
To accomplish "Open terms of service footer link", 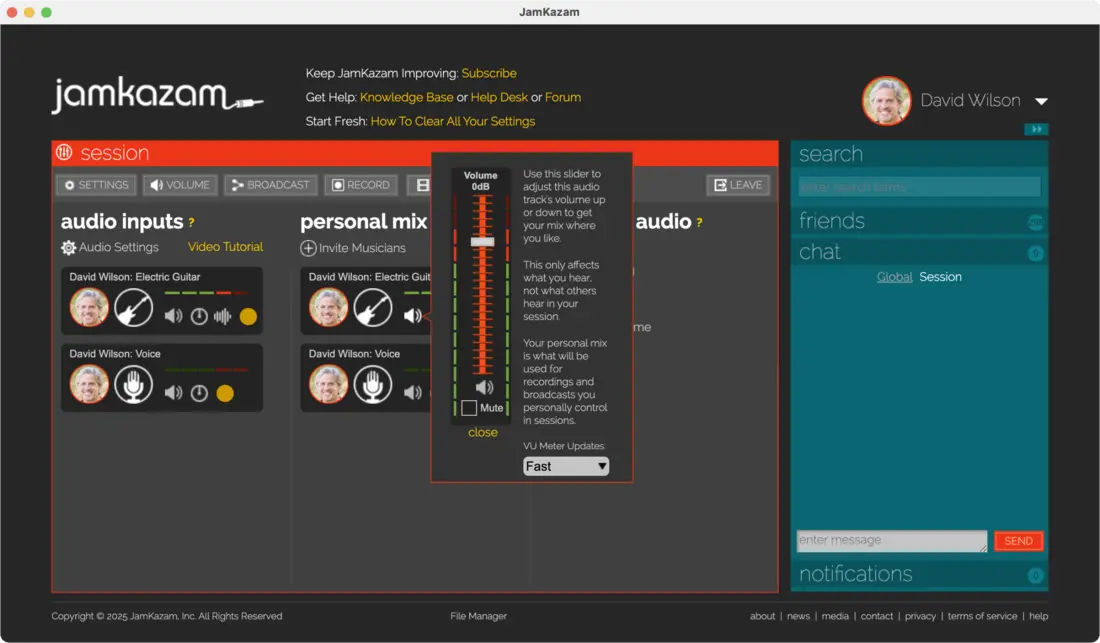I will (982, 616).
